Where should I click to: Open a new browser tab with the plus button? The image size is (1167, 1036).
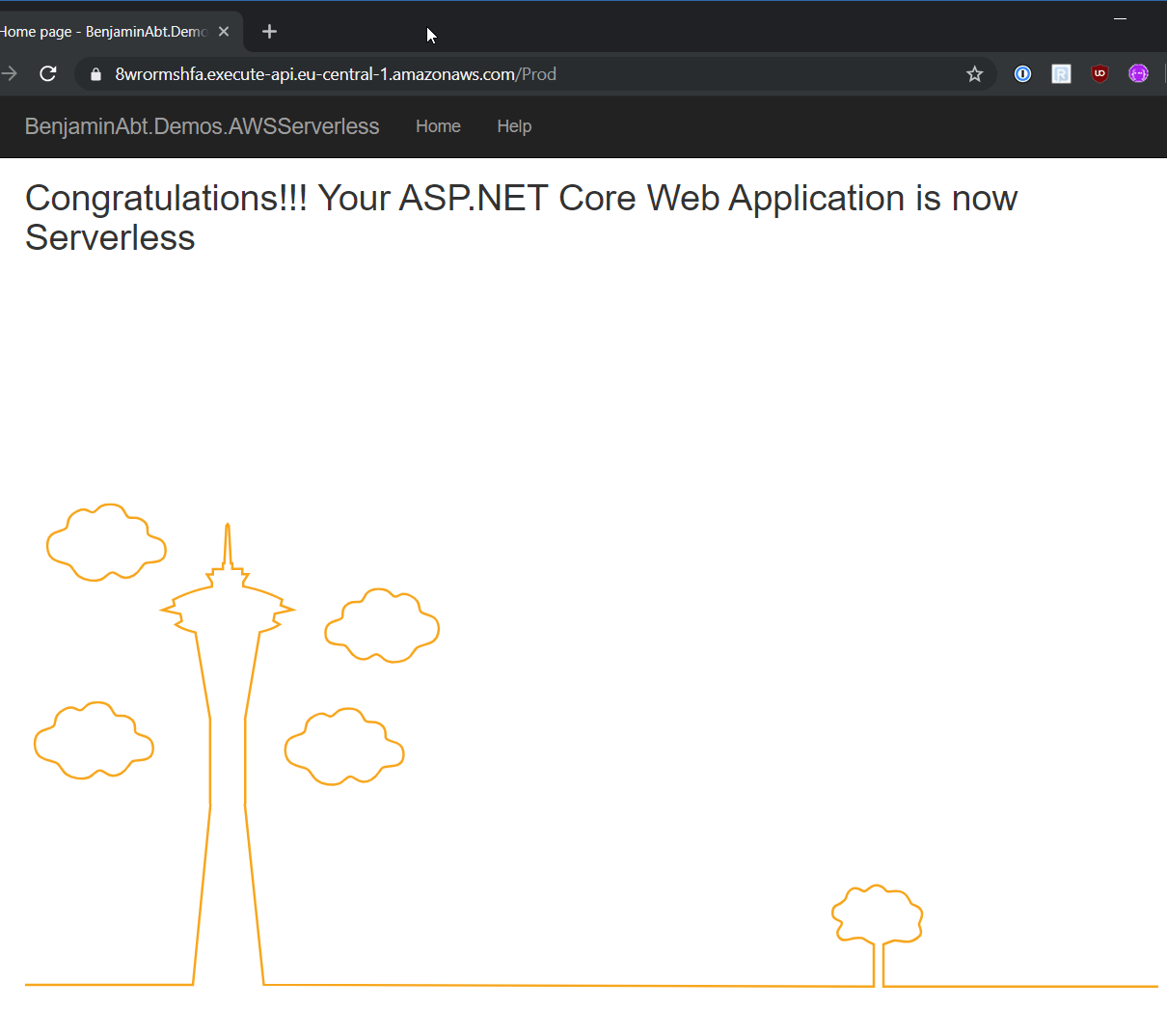(269, 31)
